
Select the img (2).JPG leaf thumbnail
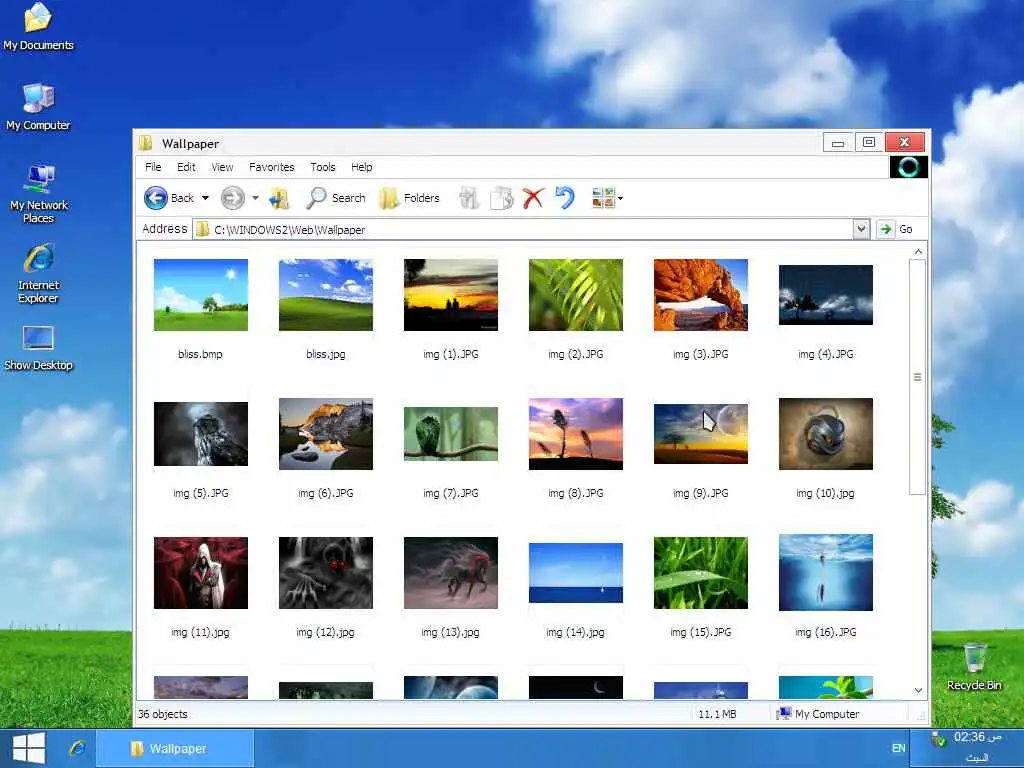(576, 295)
